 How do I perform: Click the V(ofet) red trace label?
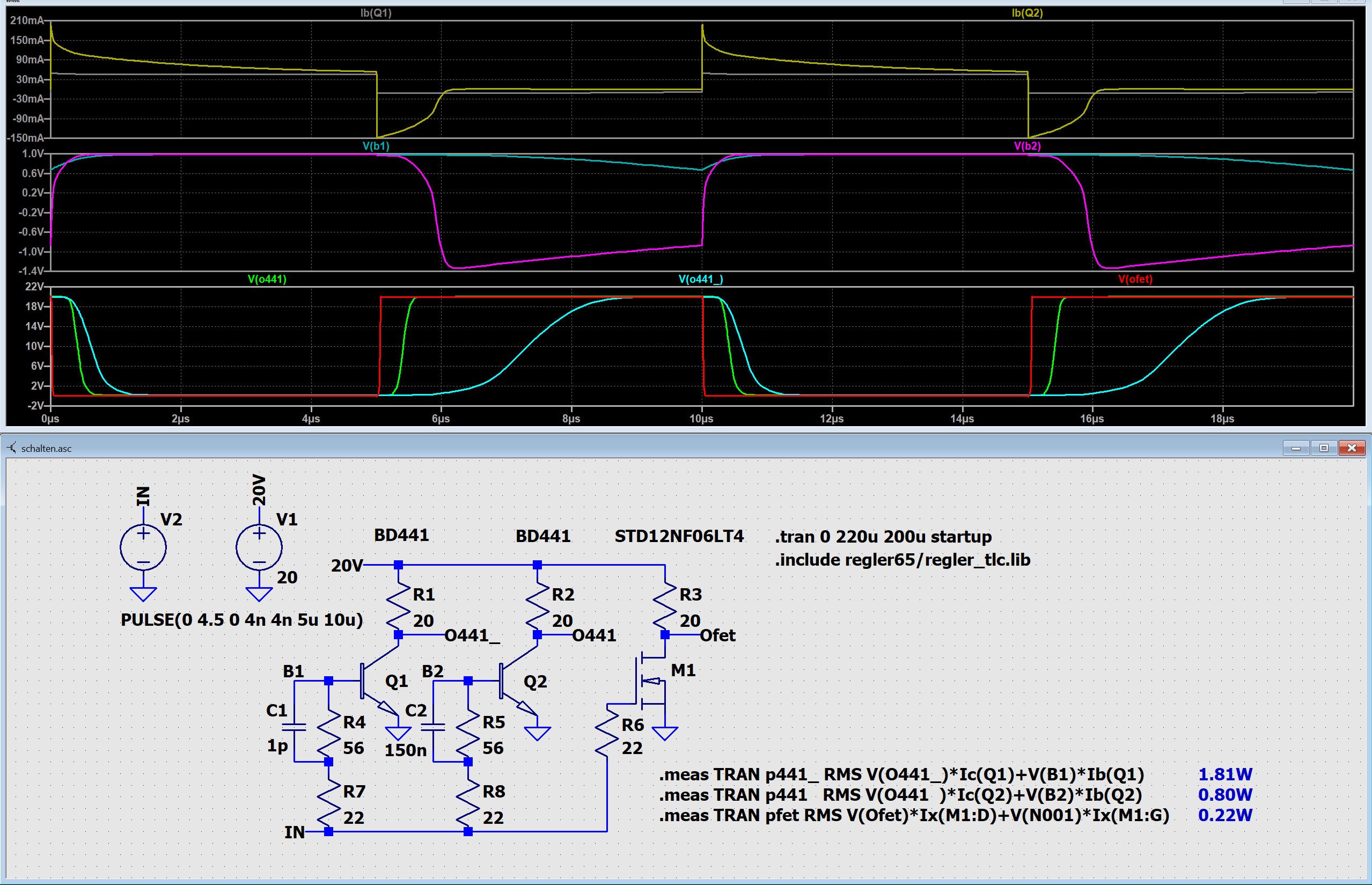(x=1135, y=279)
